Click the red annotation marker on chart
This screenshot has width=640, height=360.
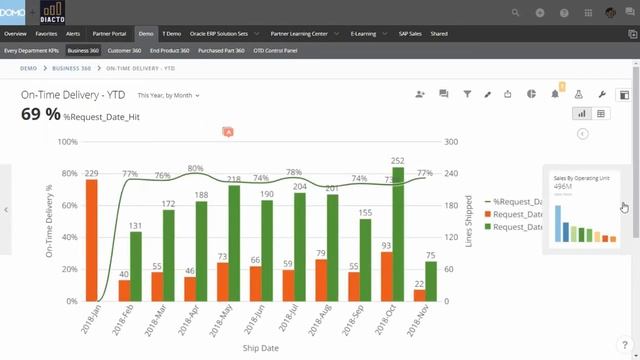(x=228, y=132)
